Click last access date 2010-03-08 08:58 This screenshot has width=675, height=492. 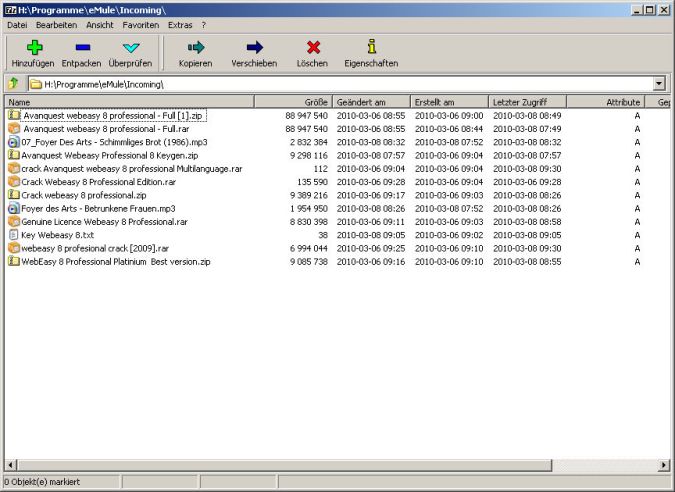[527, 222]
